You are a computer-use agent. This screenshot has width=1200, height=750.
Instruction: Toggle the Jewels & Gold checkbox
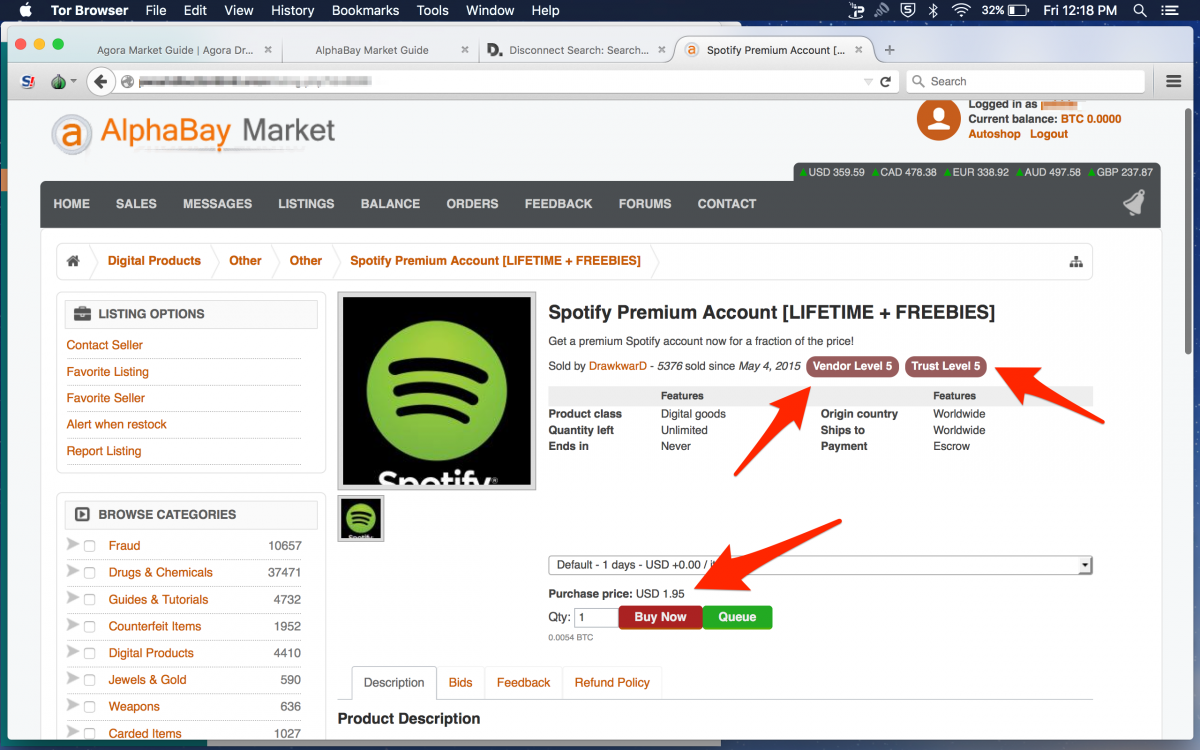pyautogui.click(x=90, y=680)
